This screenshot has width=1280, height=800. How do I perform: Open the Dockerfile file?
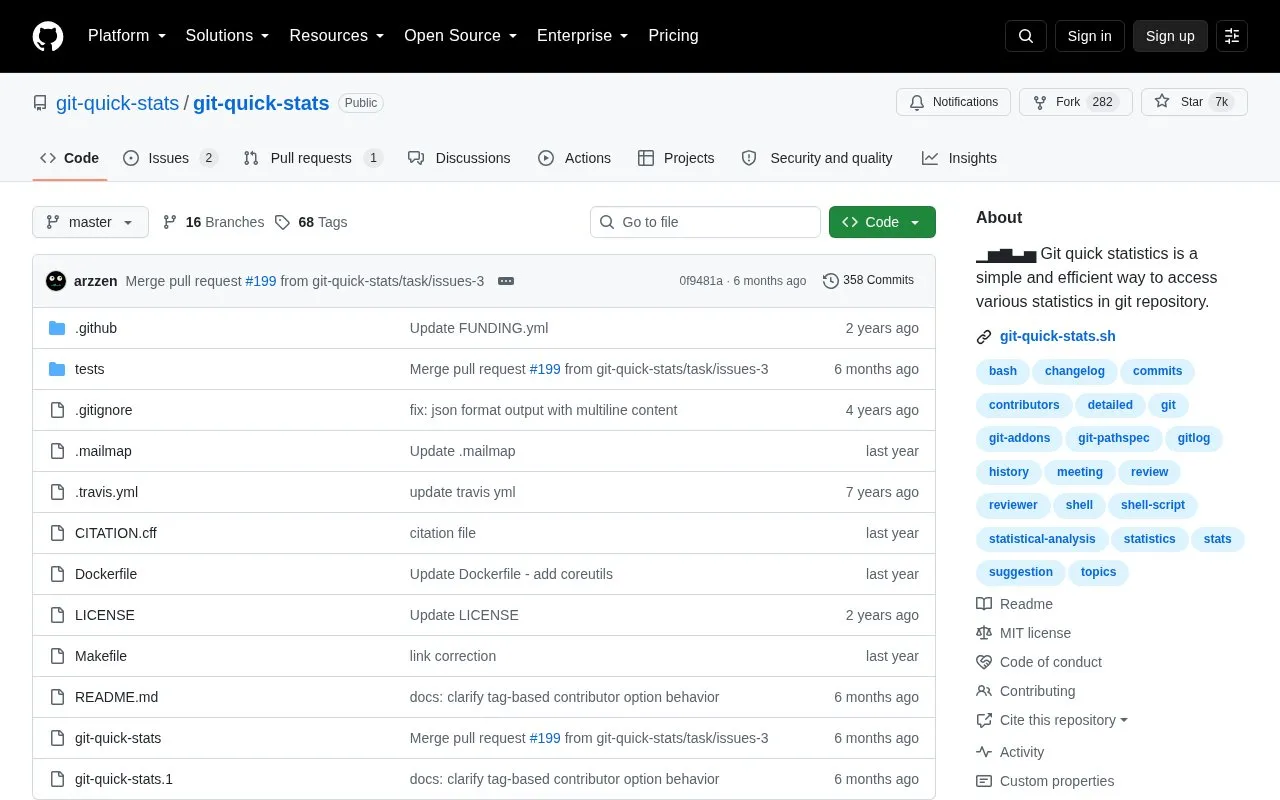(106, 574)
